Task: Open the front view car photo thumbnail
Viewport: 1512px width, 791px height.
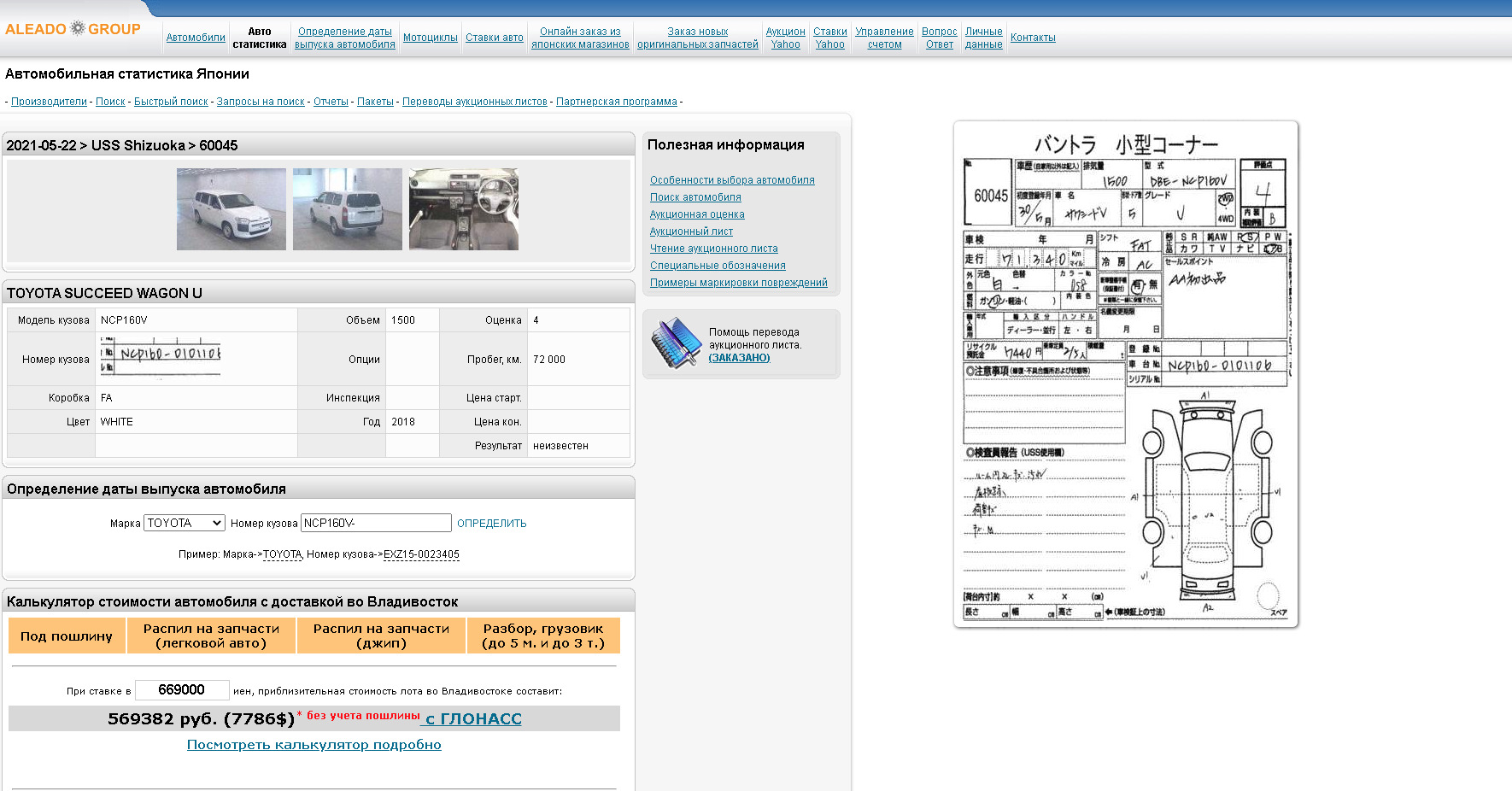Action: click(x=231, y=209)
